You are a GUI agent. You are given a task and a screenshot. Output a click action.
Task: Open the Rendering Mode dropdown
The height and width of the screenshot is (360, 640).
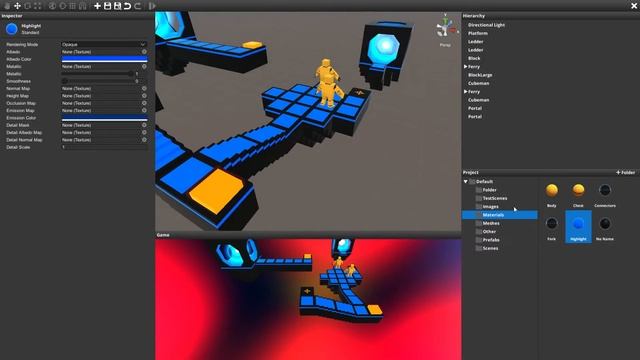point(104,44)
